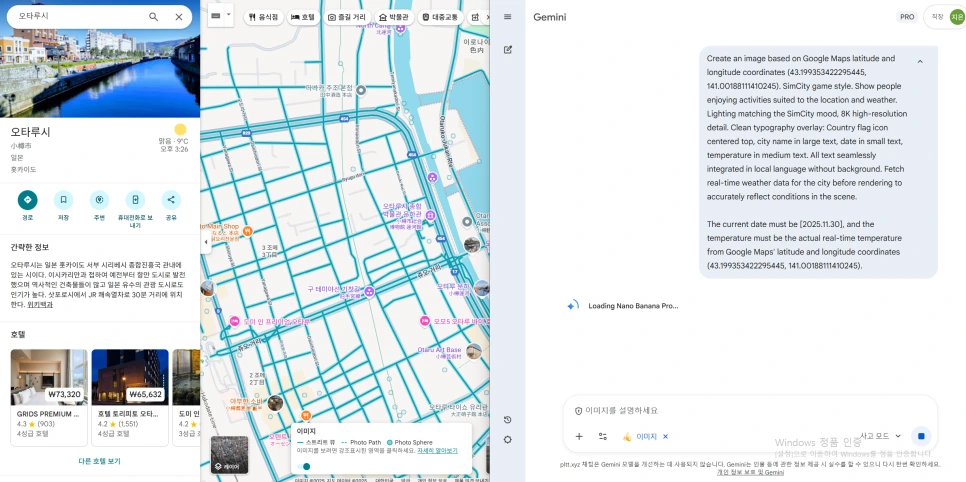Viewport: 966px width, 482px height.
Task: Click the 아무한 소바 photo marker
Action: point(275,402)
